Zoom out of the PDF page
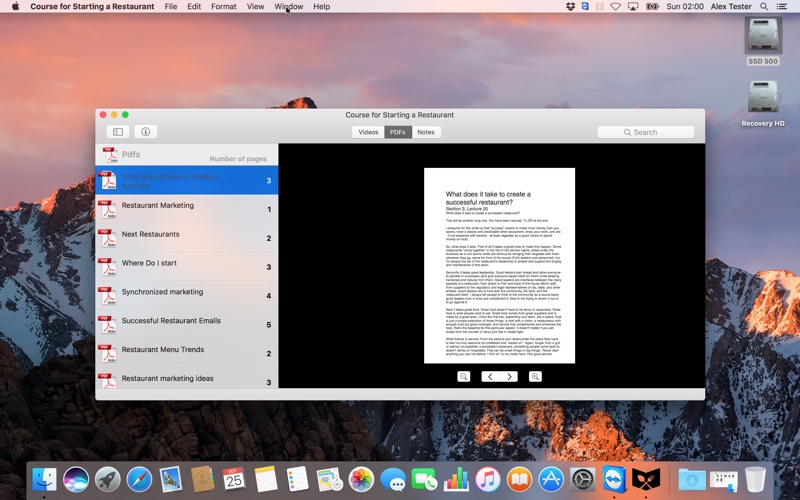Screen dimensions: 800x500 (x=463, y=377)
